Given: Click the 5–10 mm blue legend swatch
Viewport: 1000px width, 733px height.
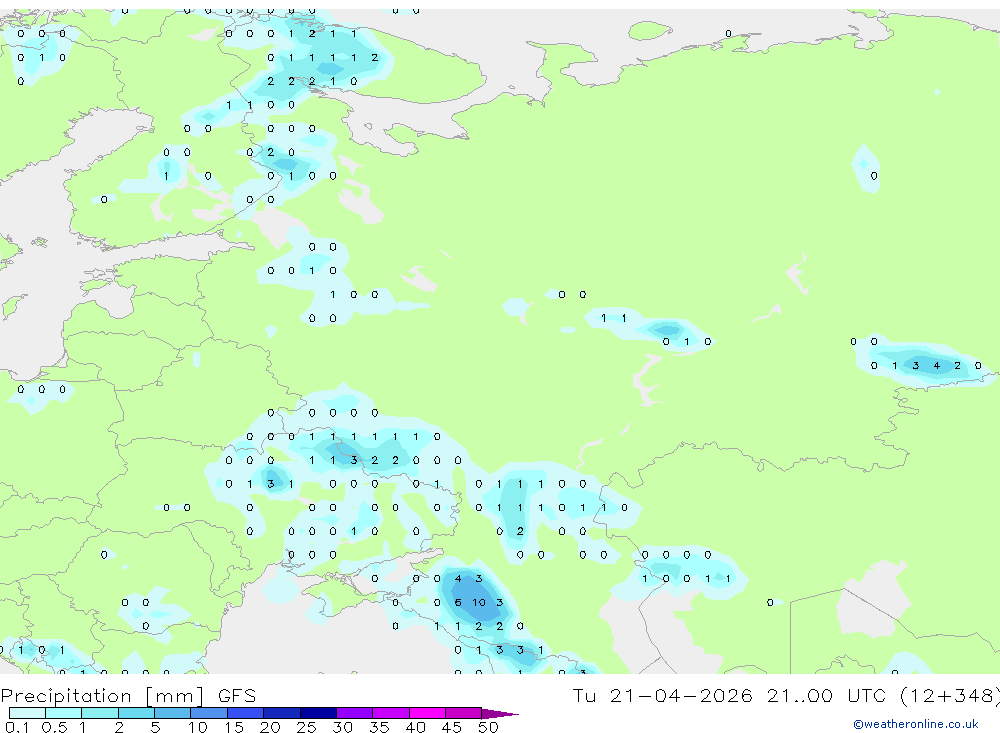Looking at the screenshot, I should pyautogui.click(x=173, y=713).
